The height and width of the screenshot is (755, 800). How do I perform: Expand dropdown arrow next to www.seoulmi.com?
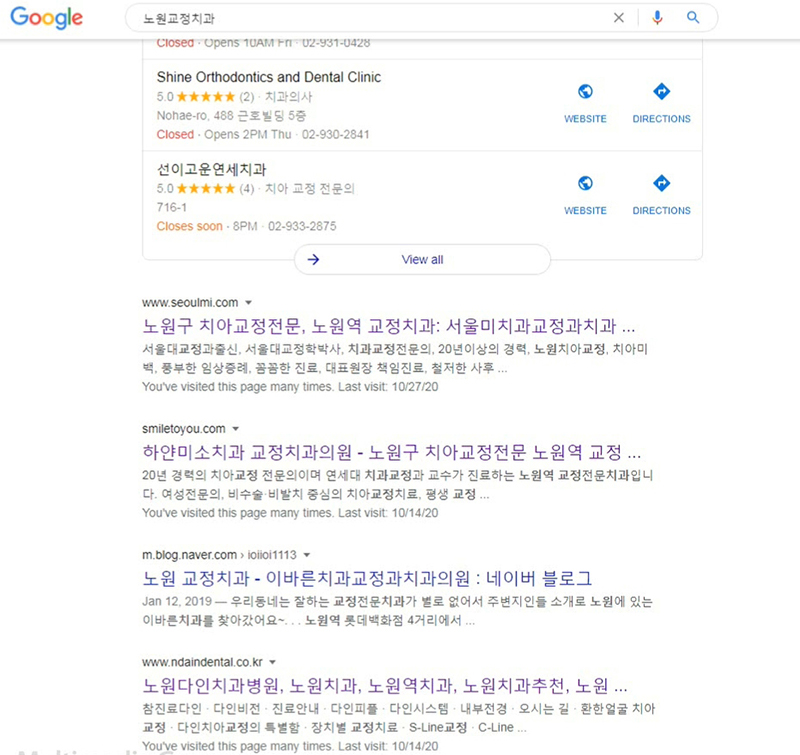tap(248, 303)
